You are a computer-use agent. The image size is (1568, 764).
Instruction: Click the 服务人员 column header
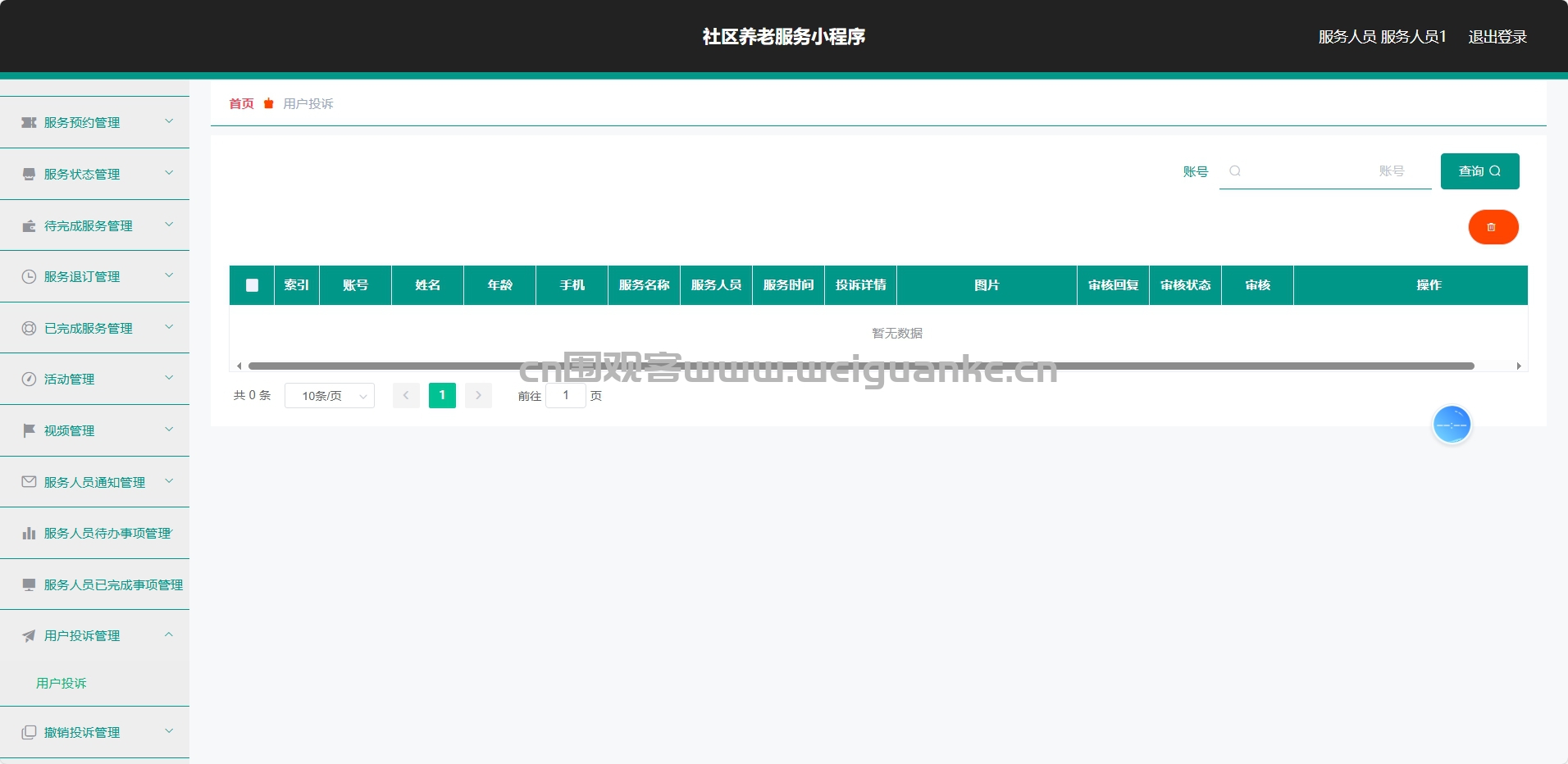pyautogui.click(x=717, y=285)
